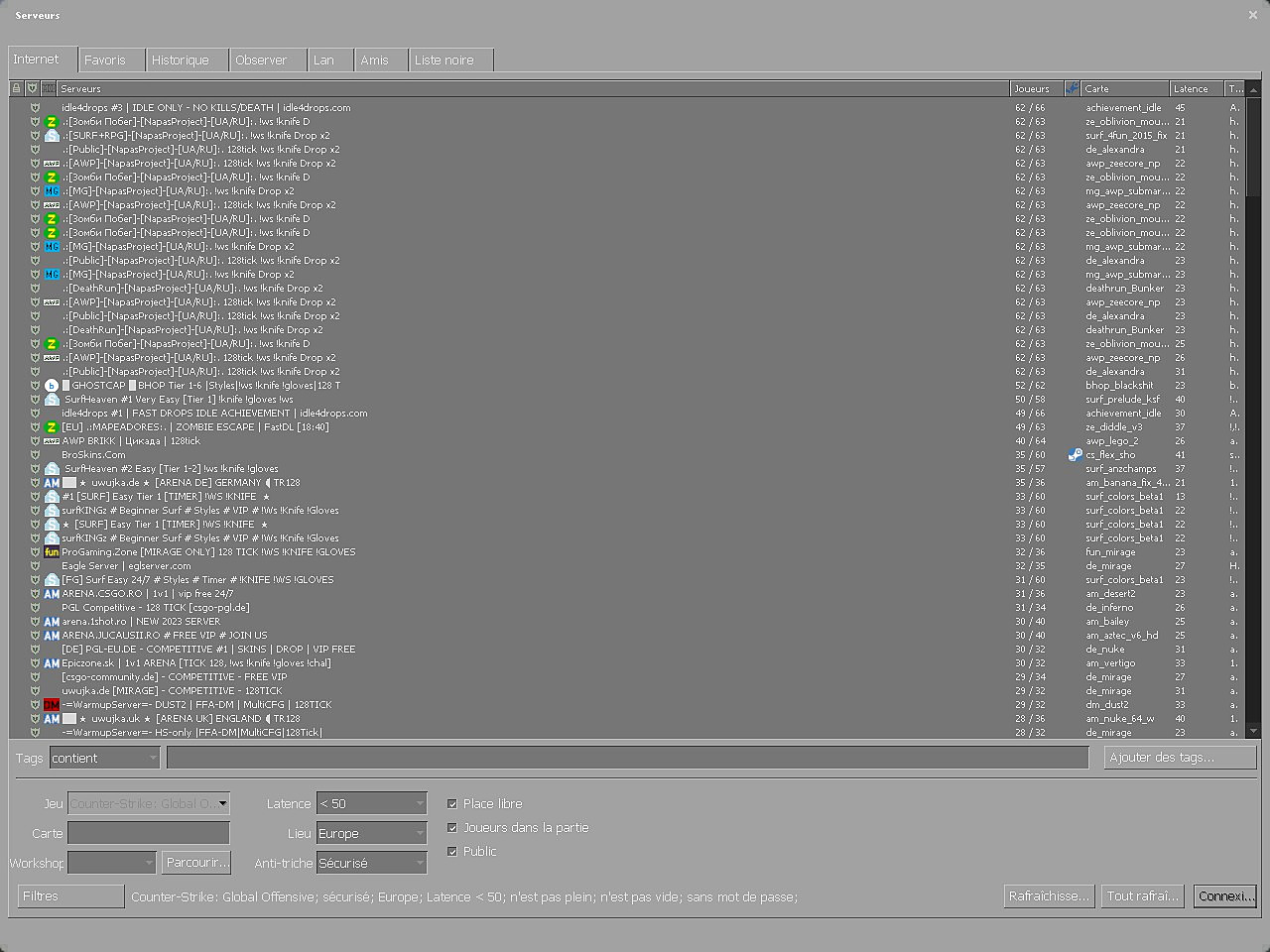Sort by the VAC shield column icon
The width and height of the screenshot is (1270, 952).
pyautogui.click(x=32, y=88)
